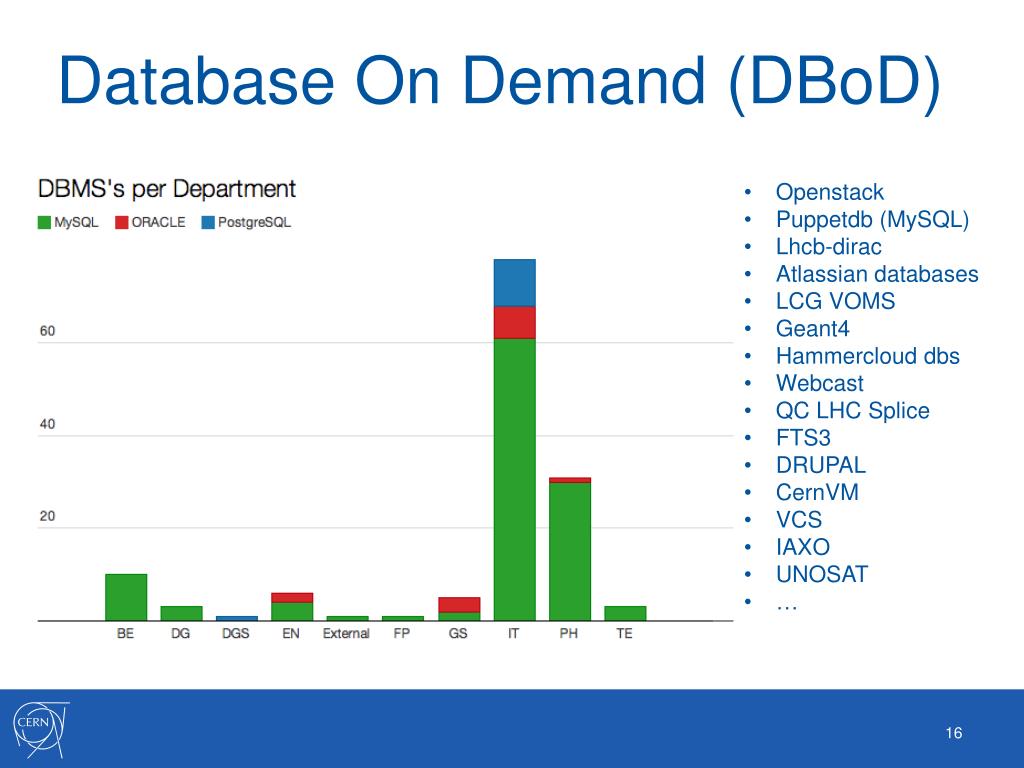The image size is (1024, 768).
Task: Click the slide number 16
Action: (x=954, y=733)
